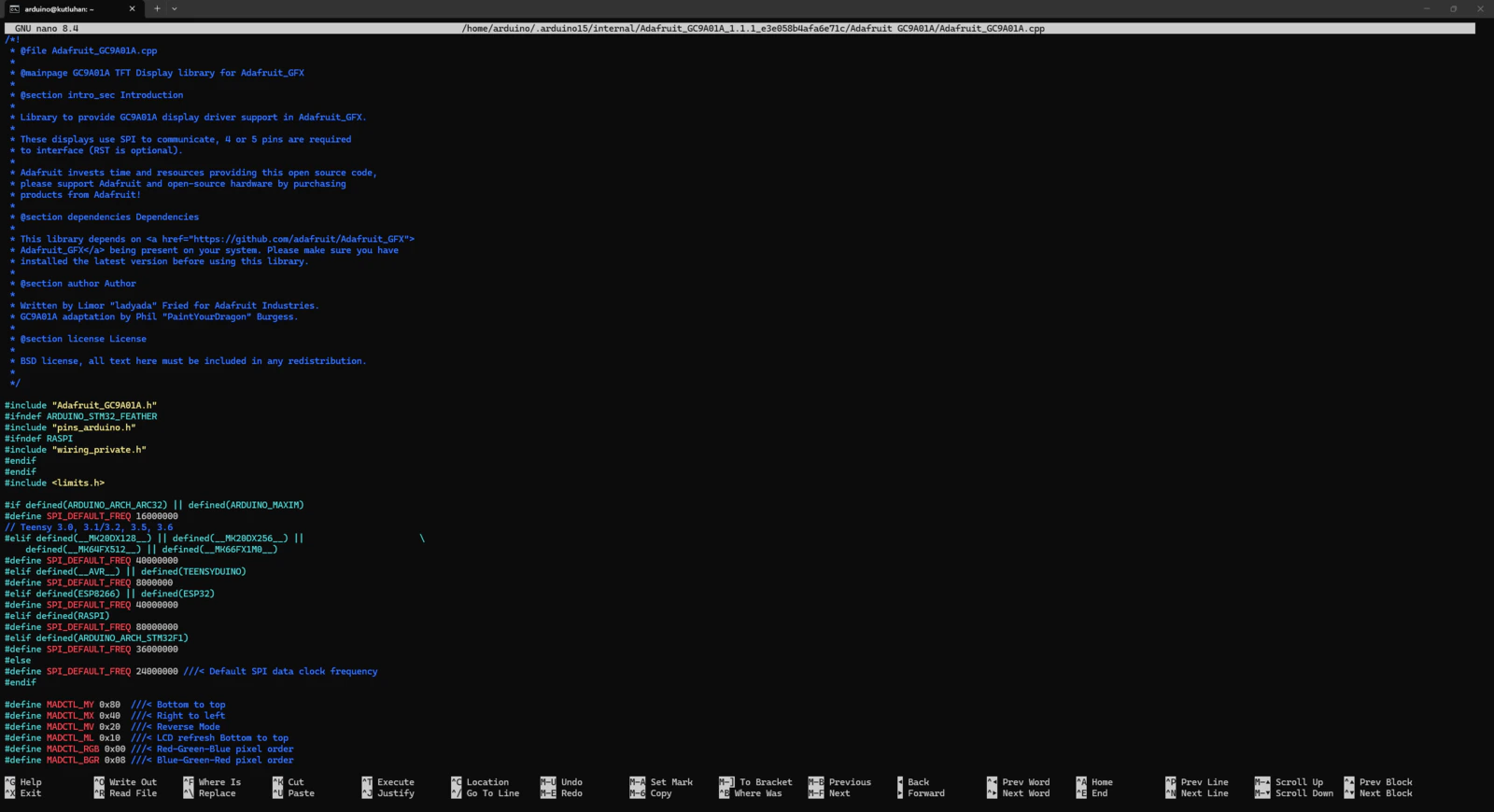
Task: Maximize the terminal window
Action: [1453, 8]
